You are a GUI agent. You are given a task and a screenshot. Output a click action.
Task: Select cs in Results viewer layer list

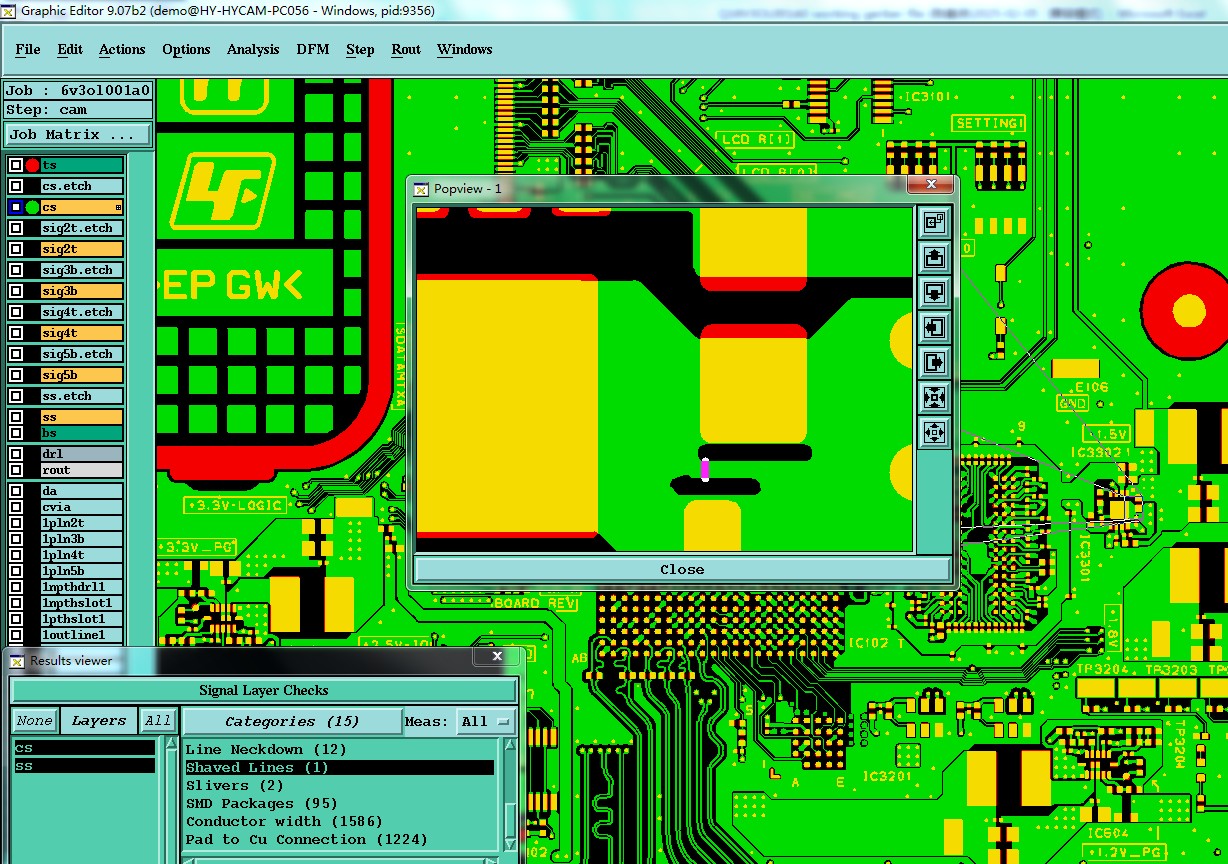pos(84,748)
